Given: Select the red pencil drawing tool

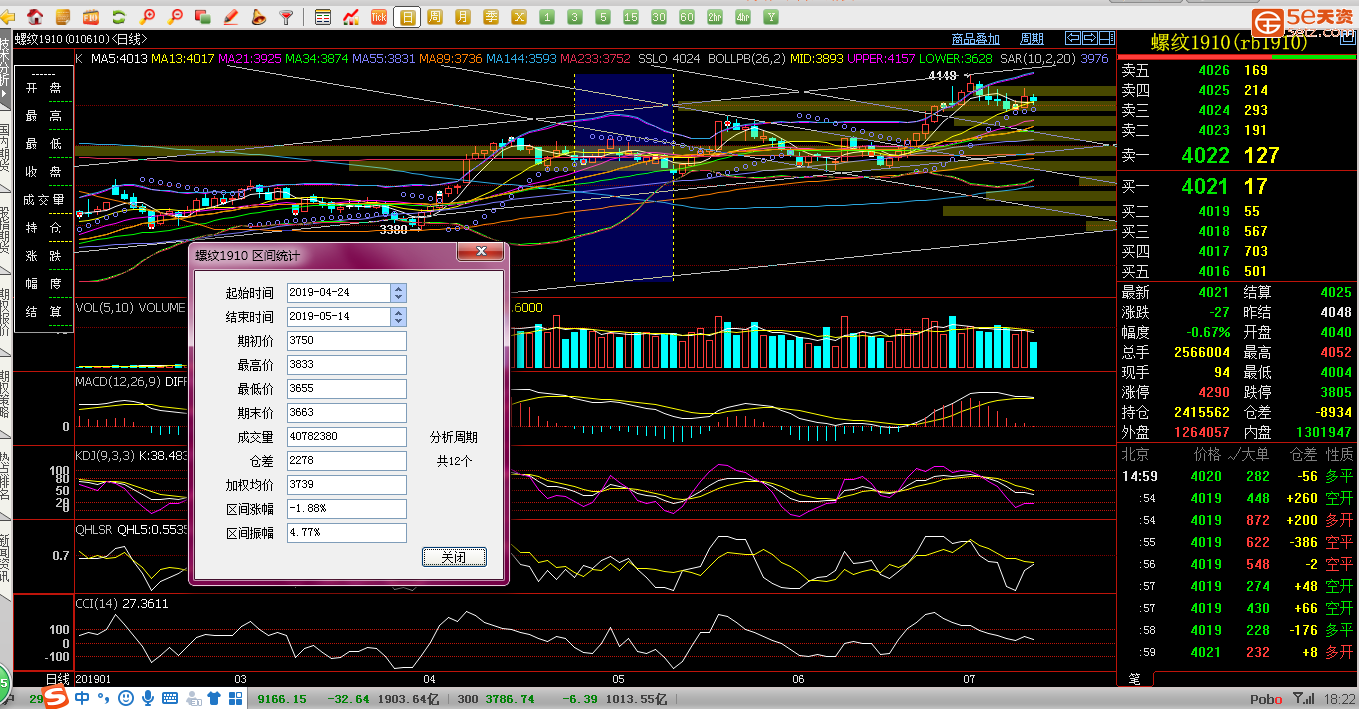Looking at the screenshot, I should coord(231,17).
